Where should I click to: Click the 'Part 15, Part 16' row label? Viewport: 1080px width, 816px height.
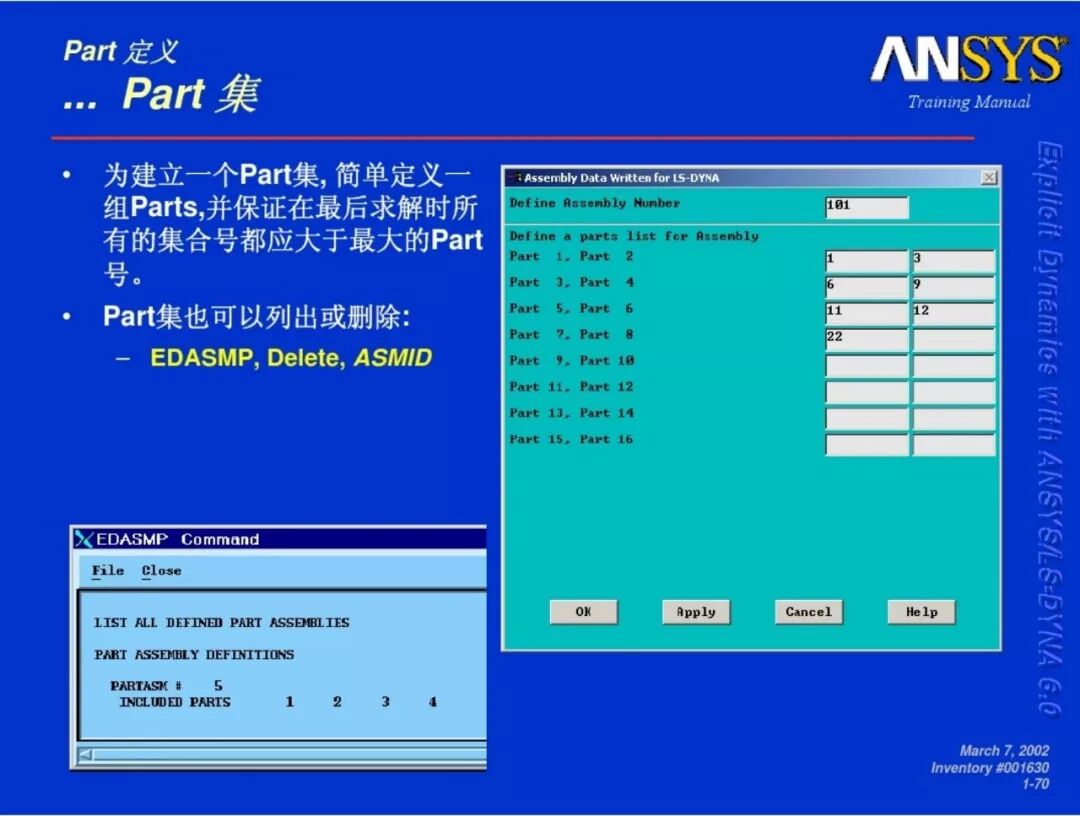(x=571, y=439)
